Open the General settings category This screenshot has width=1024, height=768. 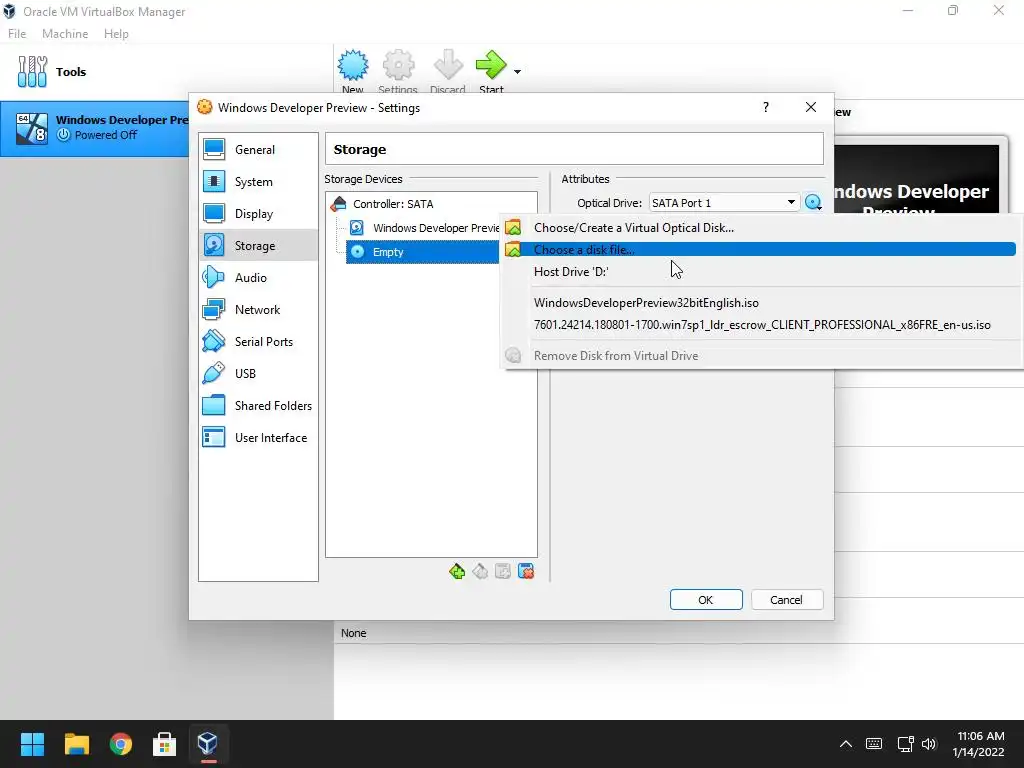[258, 150]
